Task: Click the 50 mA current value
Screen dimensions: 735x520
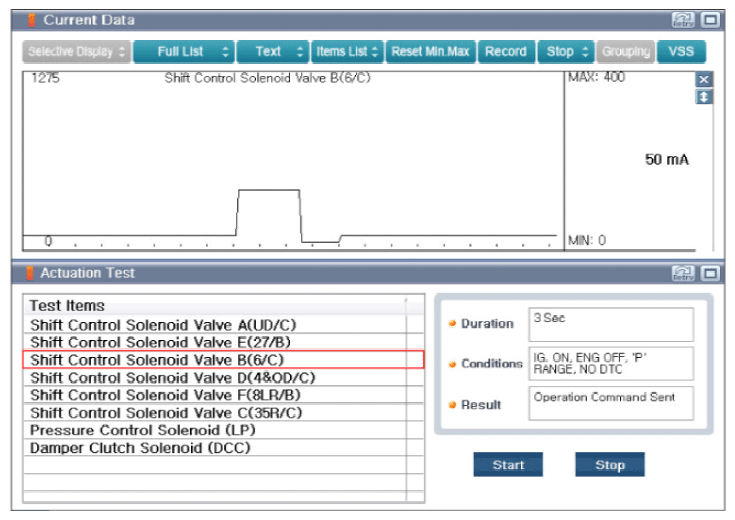Action: 667,159
